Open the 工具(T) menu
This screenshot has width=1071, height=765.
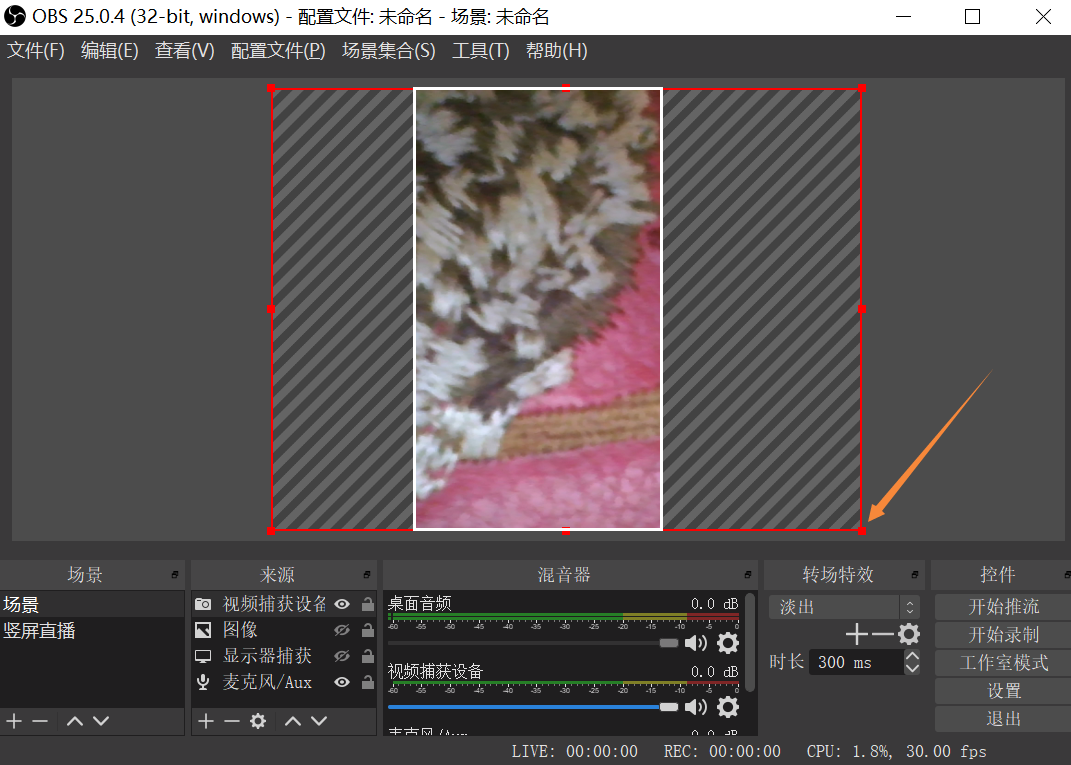(481, 51)
